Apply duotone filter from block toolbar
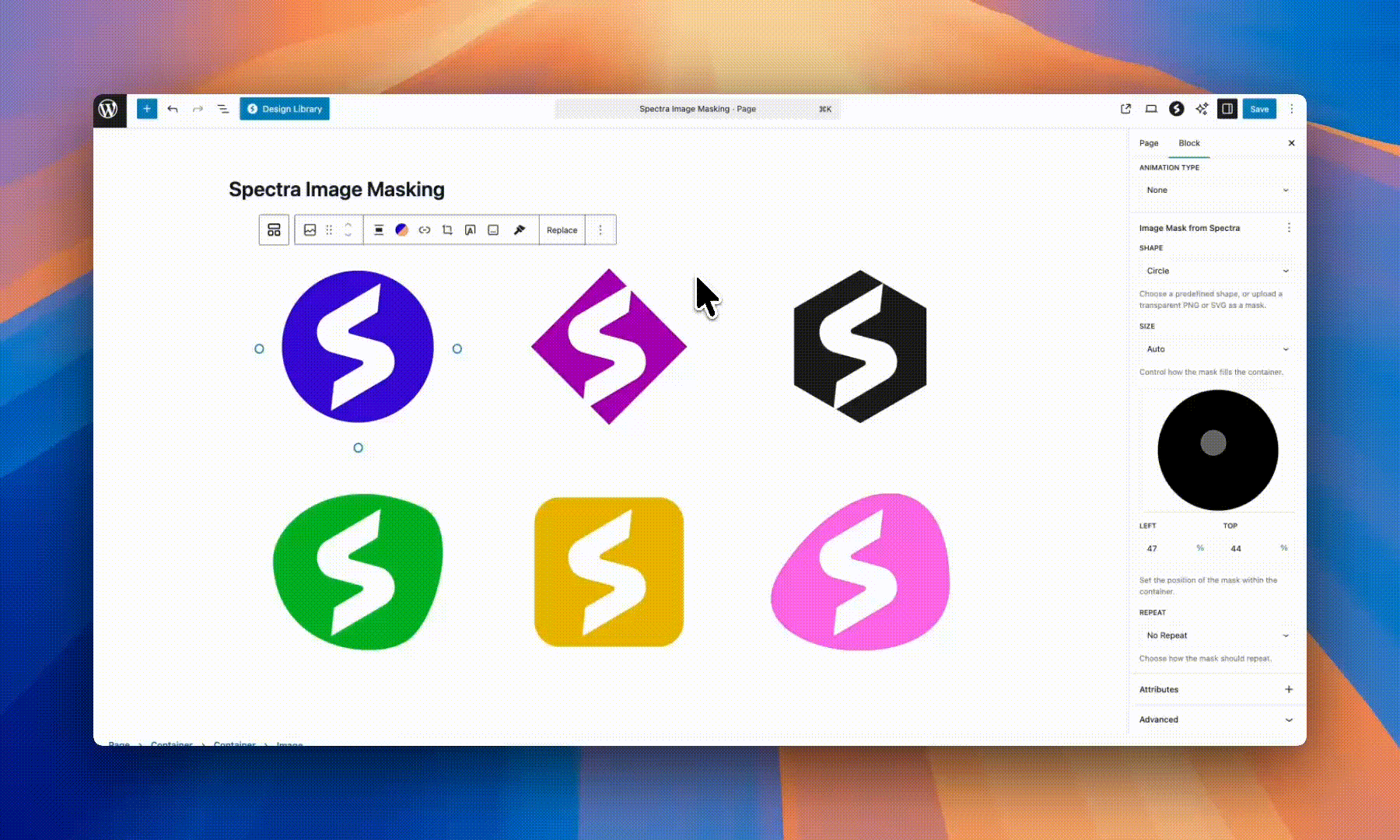 (x=401, y=230)
